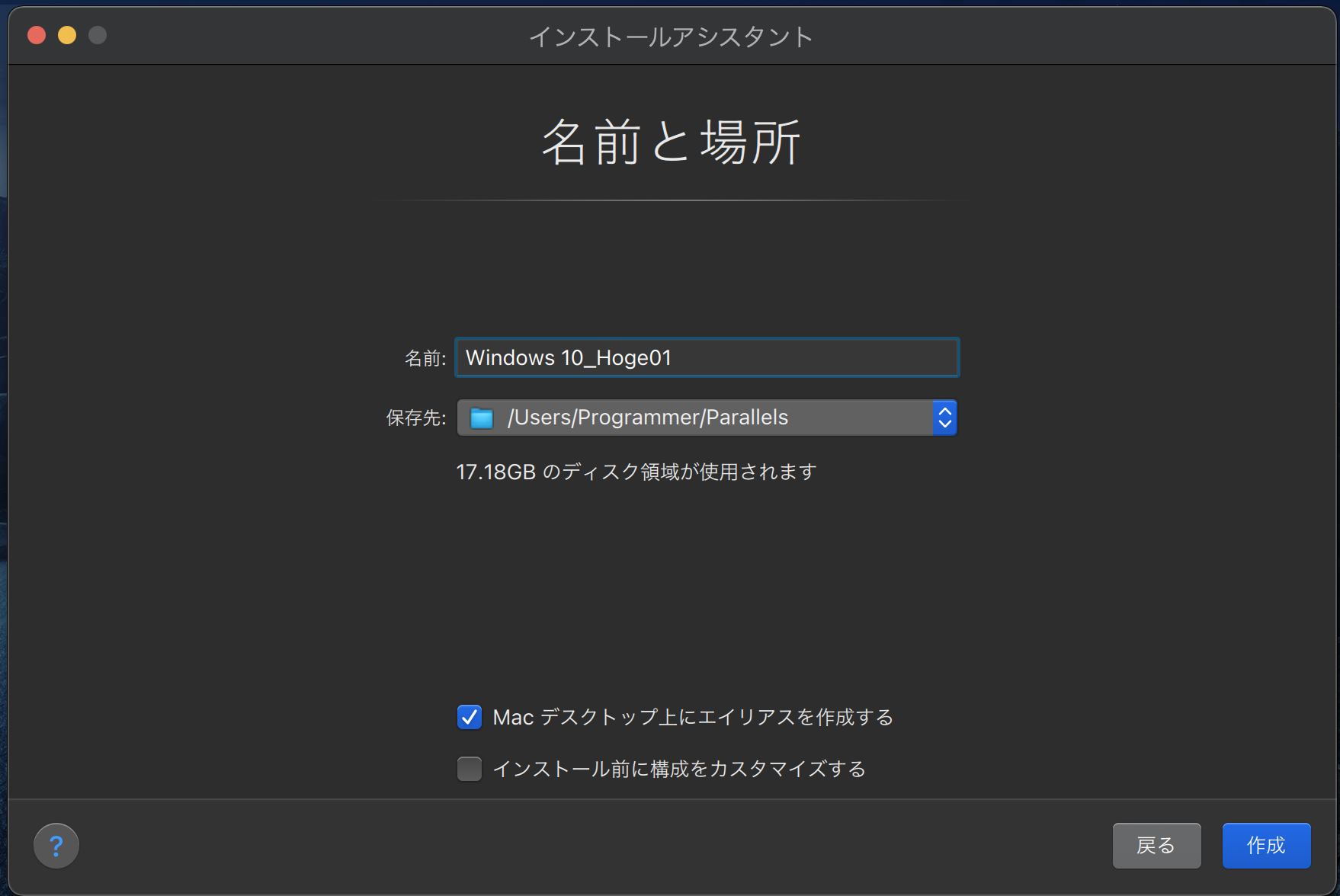Click the yellow minimize traffic light button

pos(66,34)
